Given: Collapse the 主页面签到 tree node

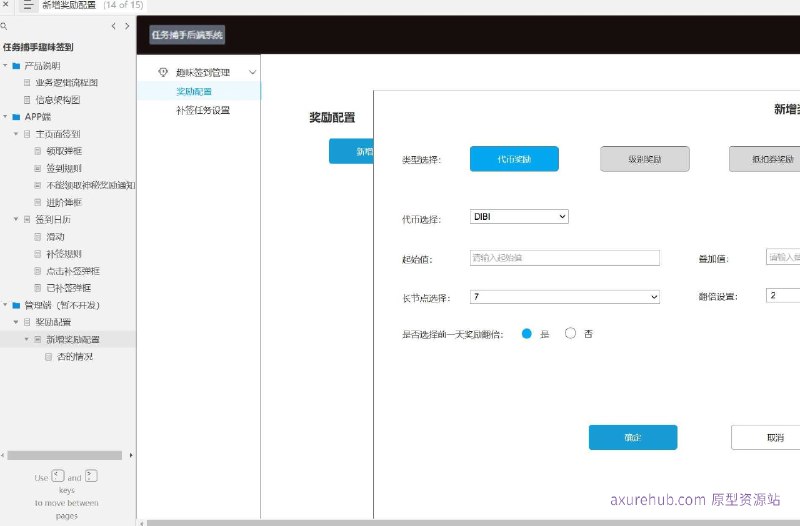Looking at the screenshot, I should (16, 134).
